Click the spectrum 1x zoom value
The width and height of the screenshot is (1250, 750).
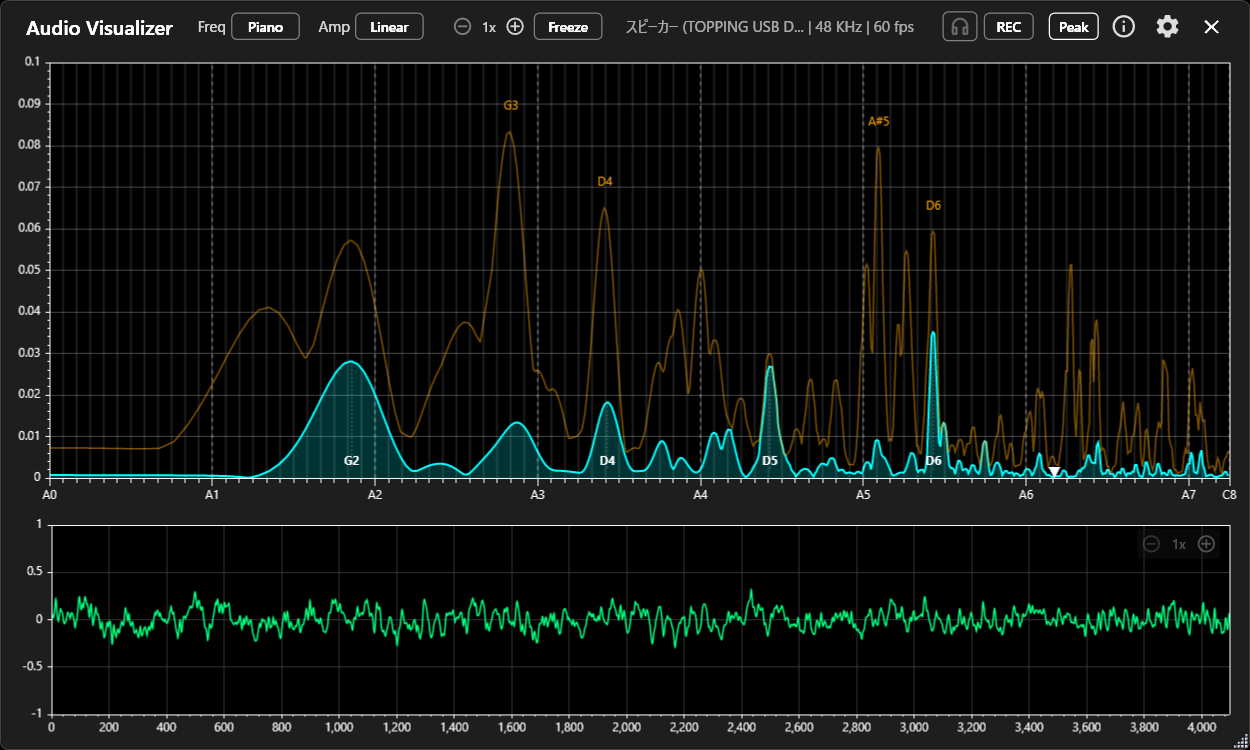tap(489, 27)
